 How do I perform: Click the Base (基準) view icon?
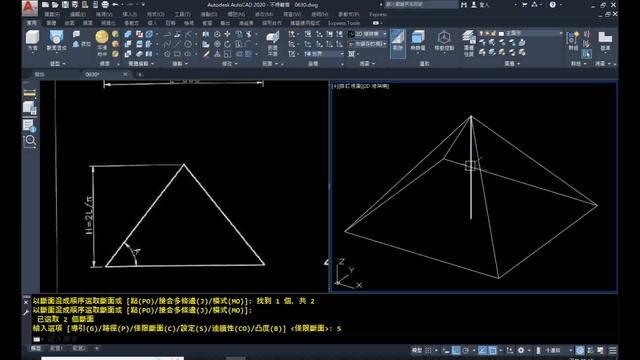pyautogui.click(x=605, y=41)
